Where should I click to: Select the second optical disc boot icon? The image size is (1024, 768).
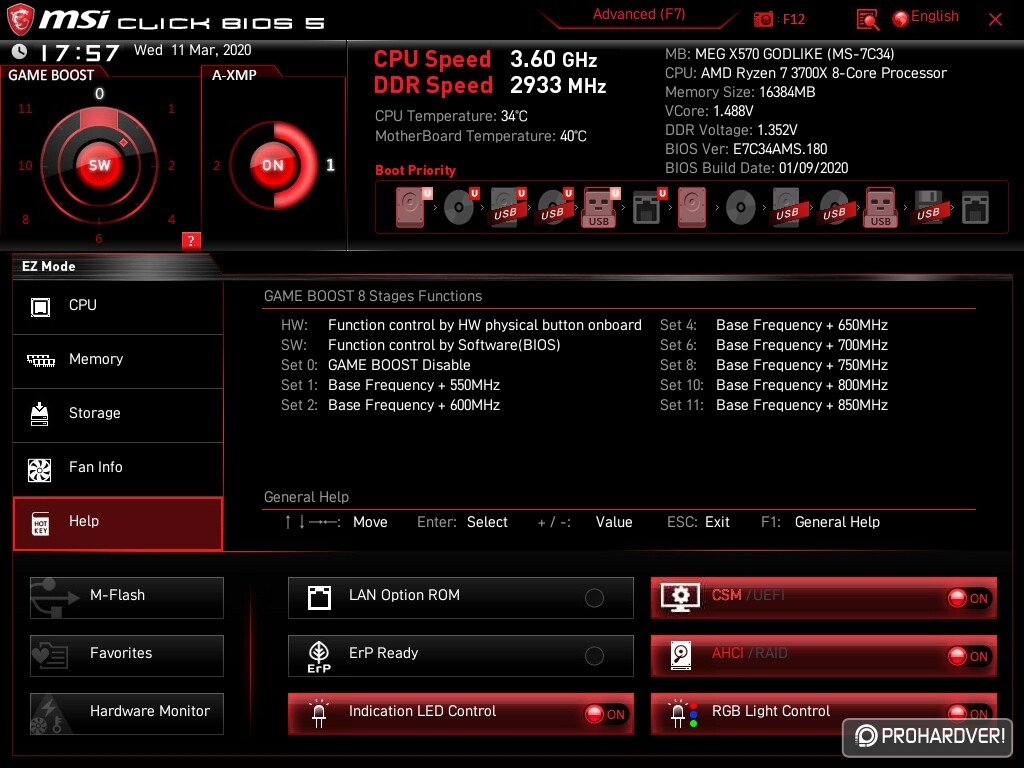741,208
